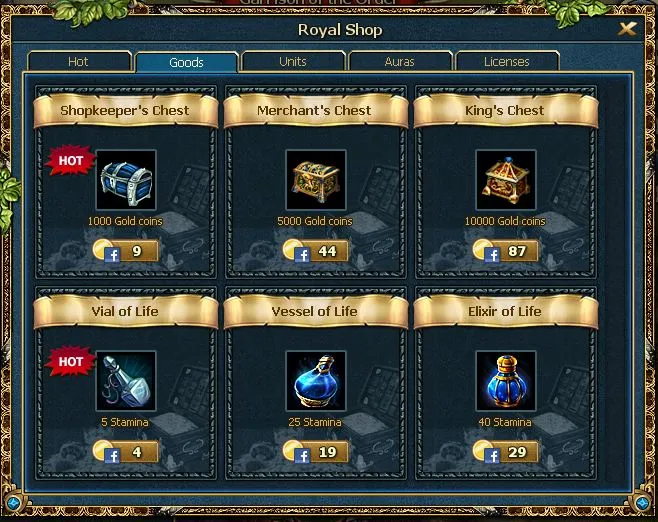The width and height of the screenshot is (658, 522).
Task: Click the HOT badge on Vial of Life
Action: coord(70,361)
